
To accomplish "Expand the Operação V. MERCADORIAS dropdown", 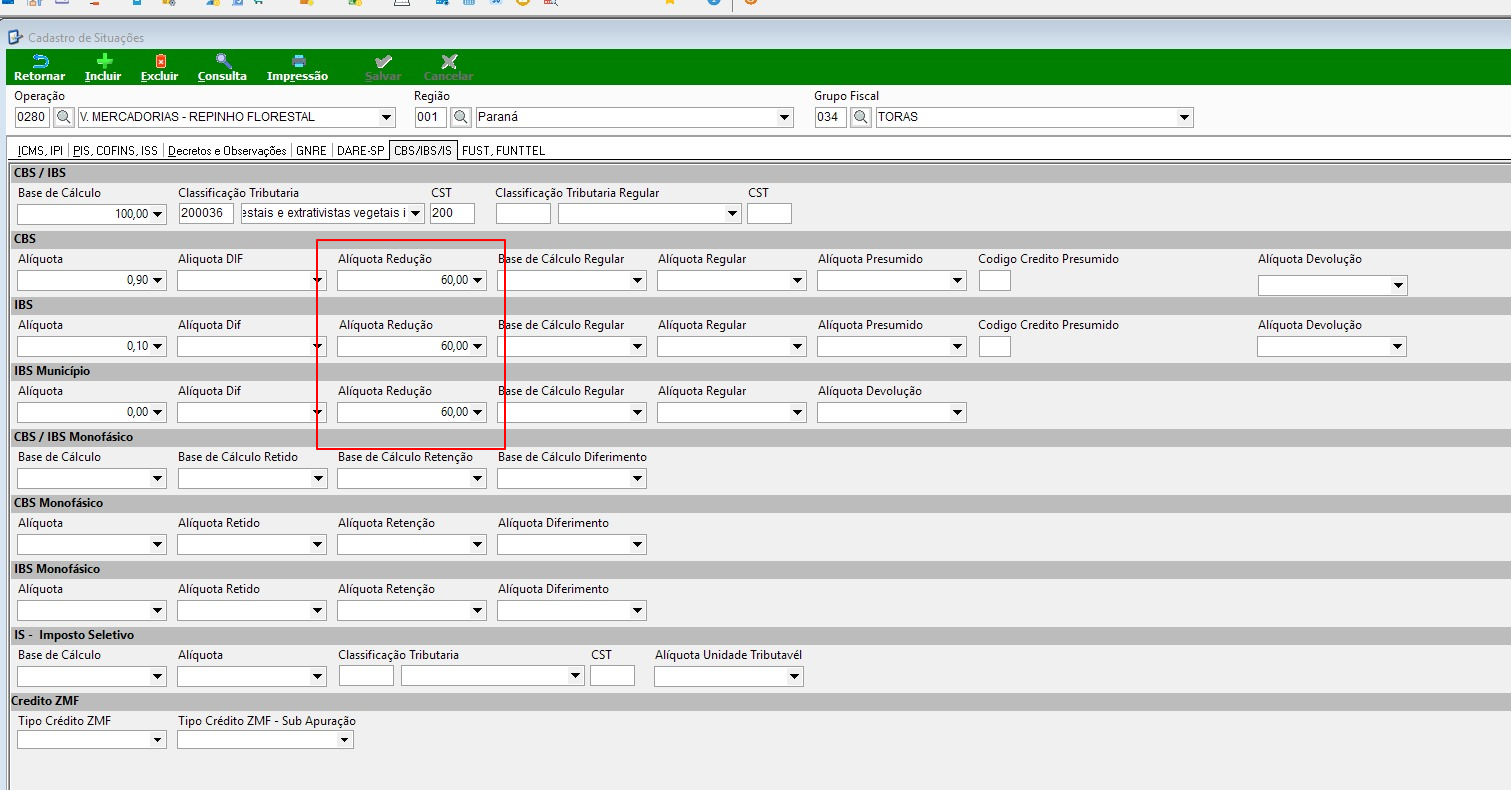I will click(x=387, y=117).
